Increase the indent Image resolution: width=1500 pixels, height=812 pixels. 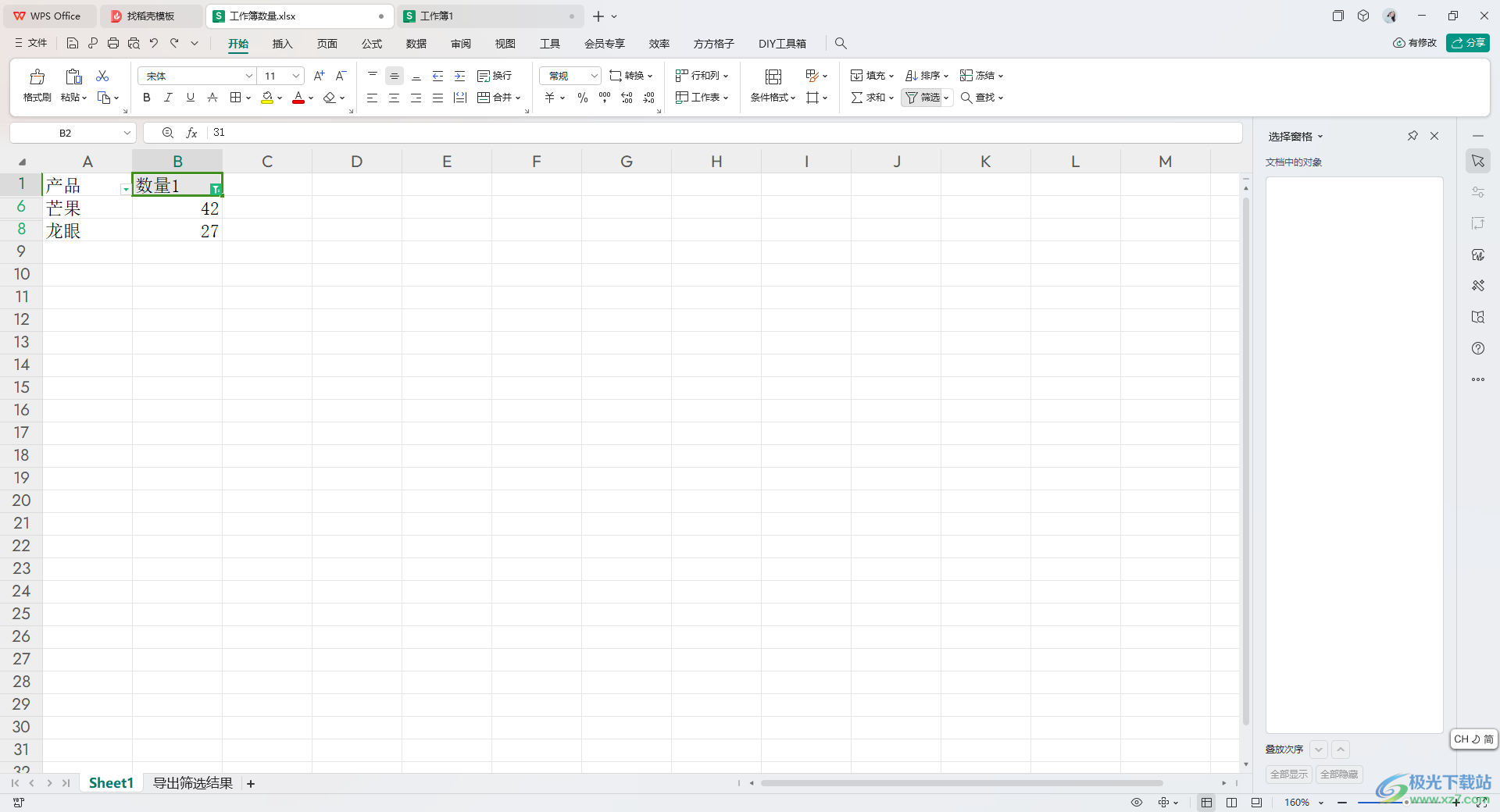tap(460, 76)
